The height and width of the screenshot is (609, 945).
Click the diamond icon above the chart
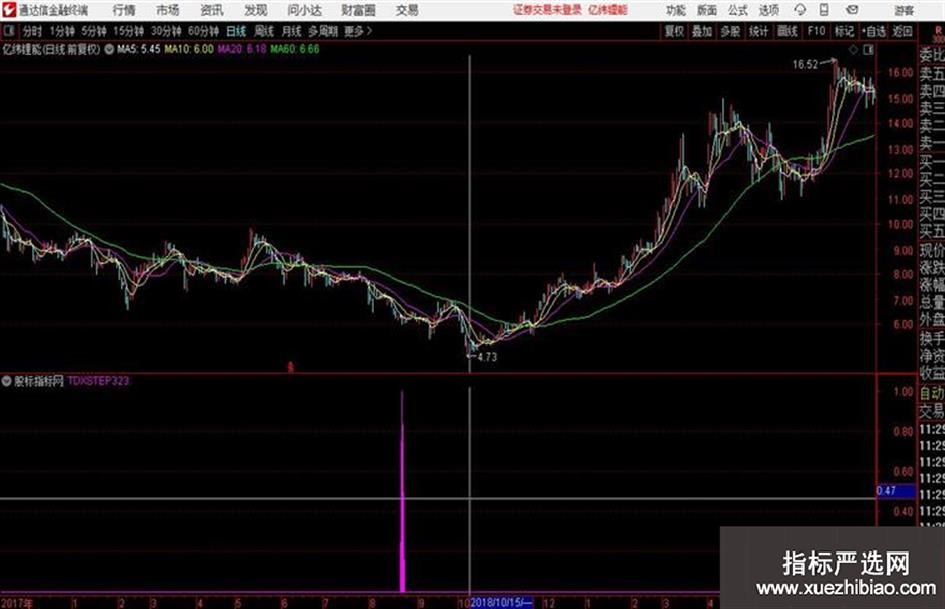point(853,50)
